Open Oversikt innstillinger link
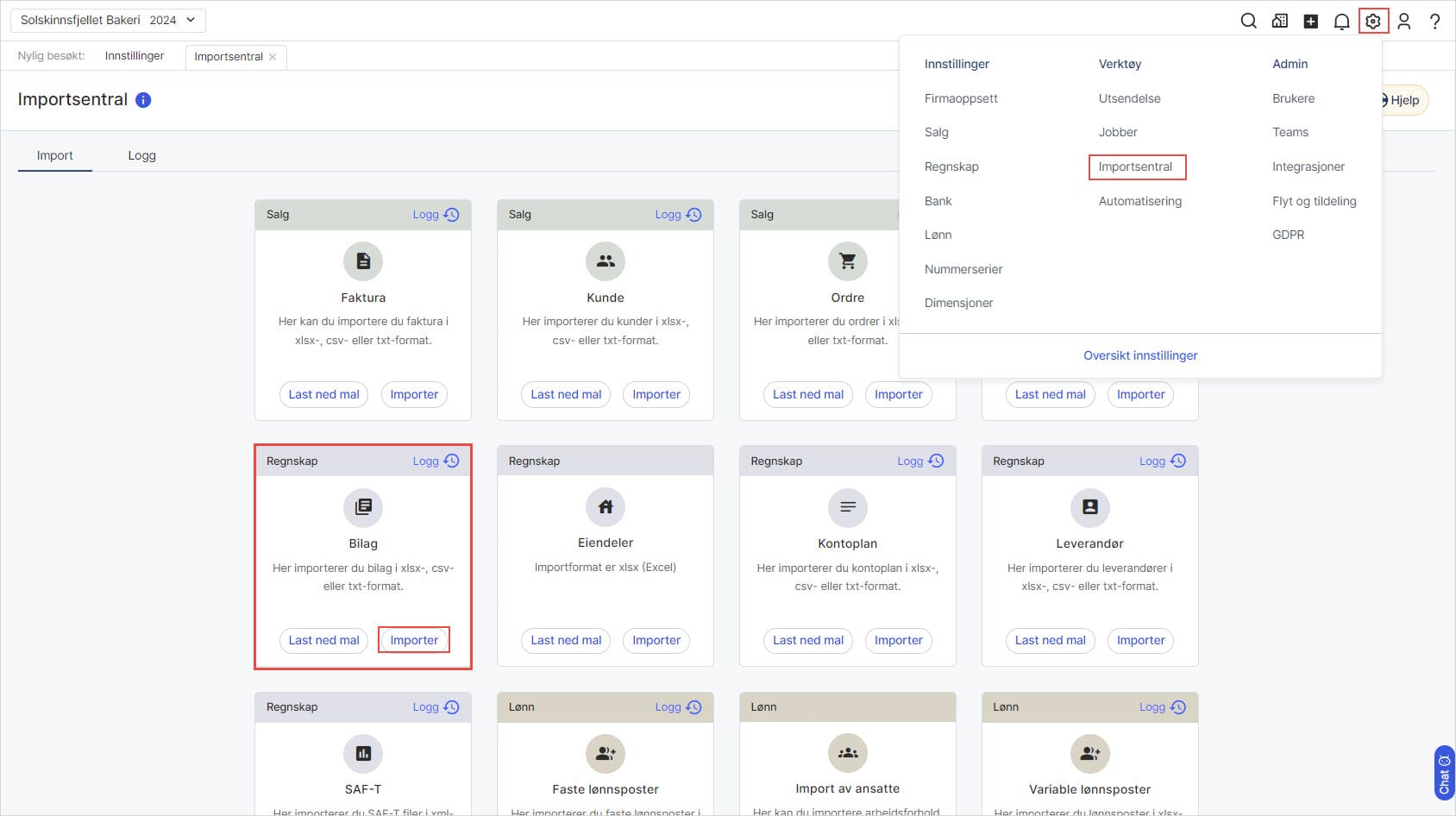This screenshot has height=816, width=1456. click(x=1140, y=355)
